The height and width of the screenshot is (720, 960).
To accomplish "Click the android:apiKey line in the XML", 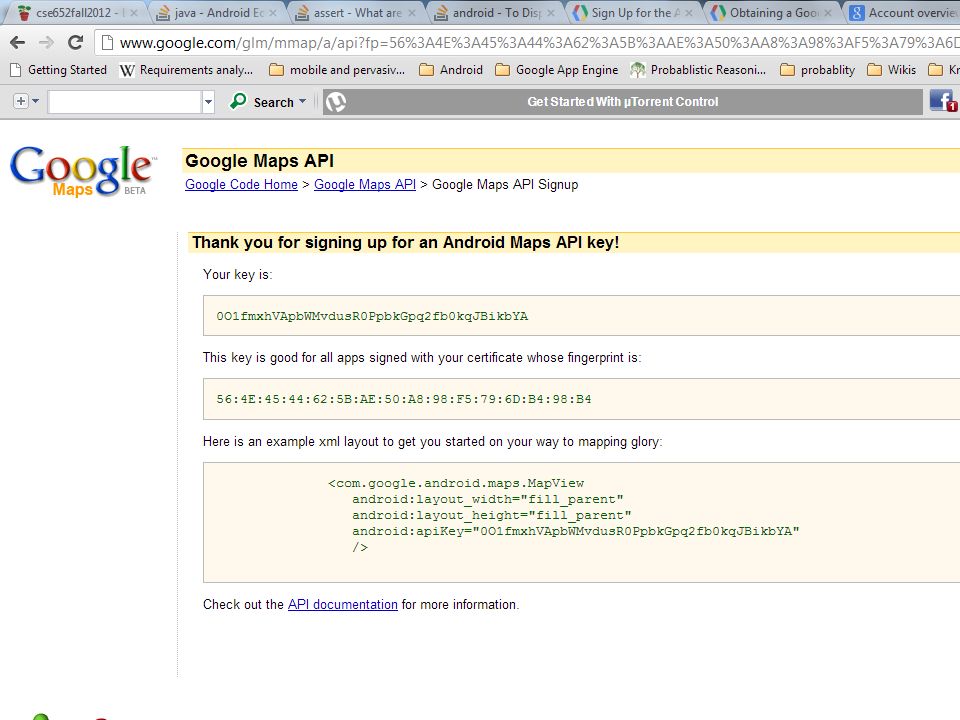I will (576, 531).
